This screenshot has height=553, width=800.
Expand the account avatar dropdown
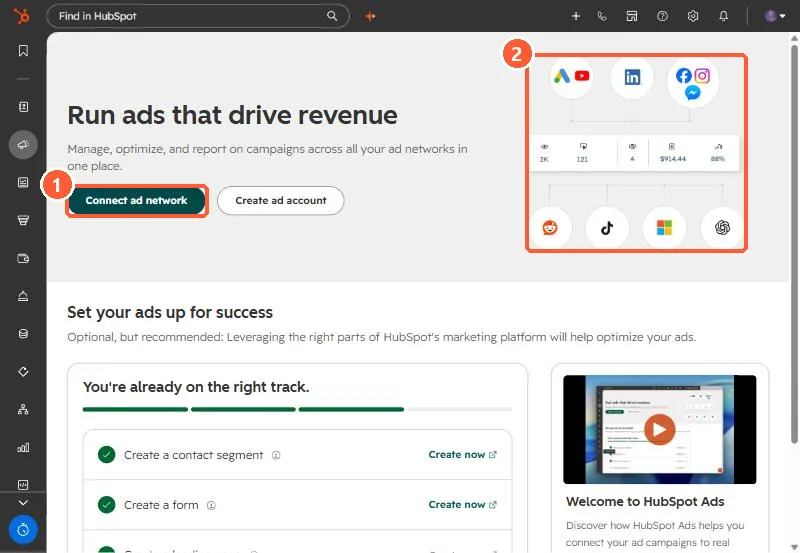point(774,16)
